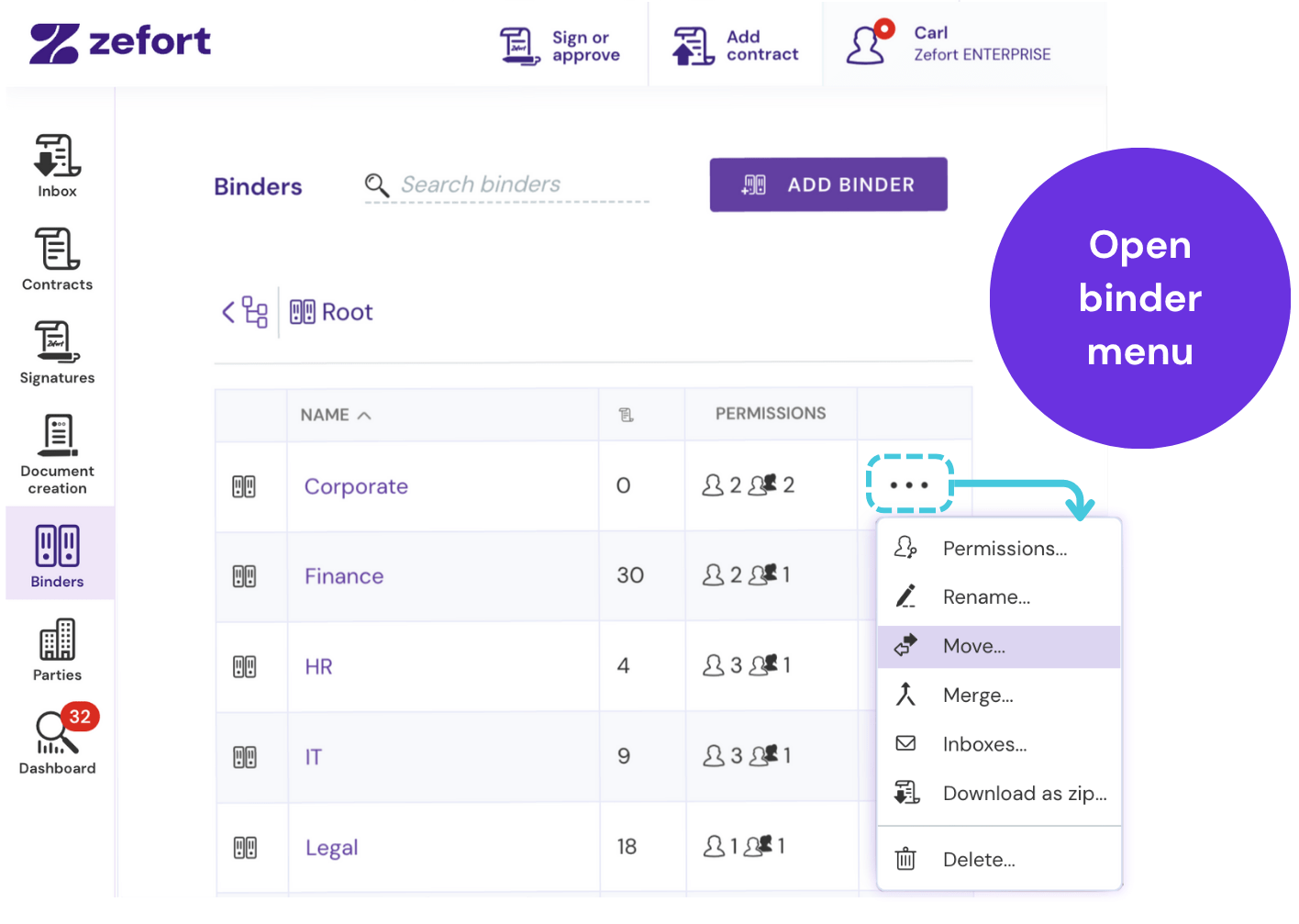The image size is (1299, 924).
Task: Choose Rename... from the binder menu
Action: 999,597
